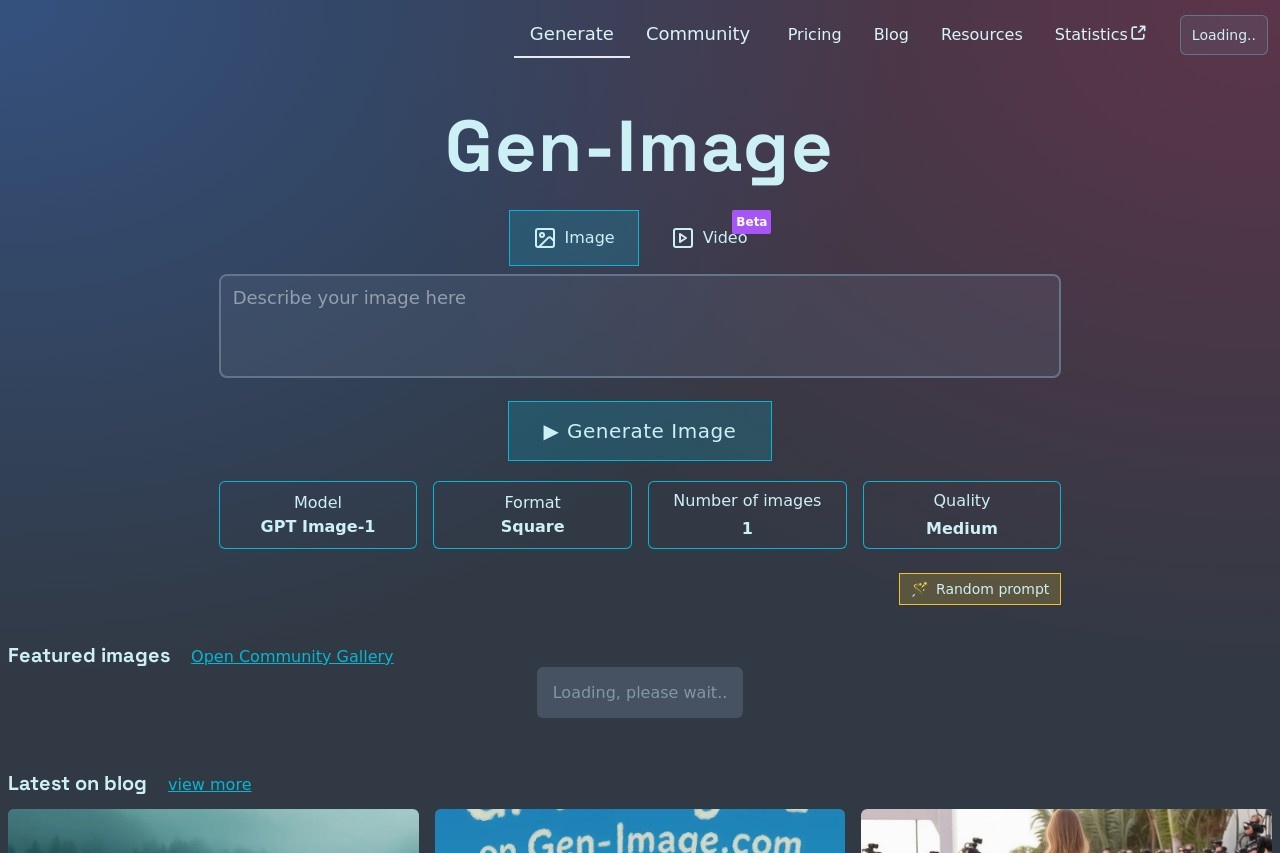Open the Statistics link
The width and height of the screenshot is (1280, 853).
[1100, 34]
